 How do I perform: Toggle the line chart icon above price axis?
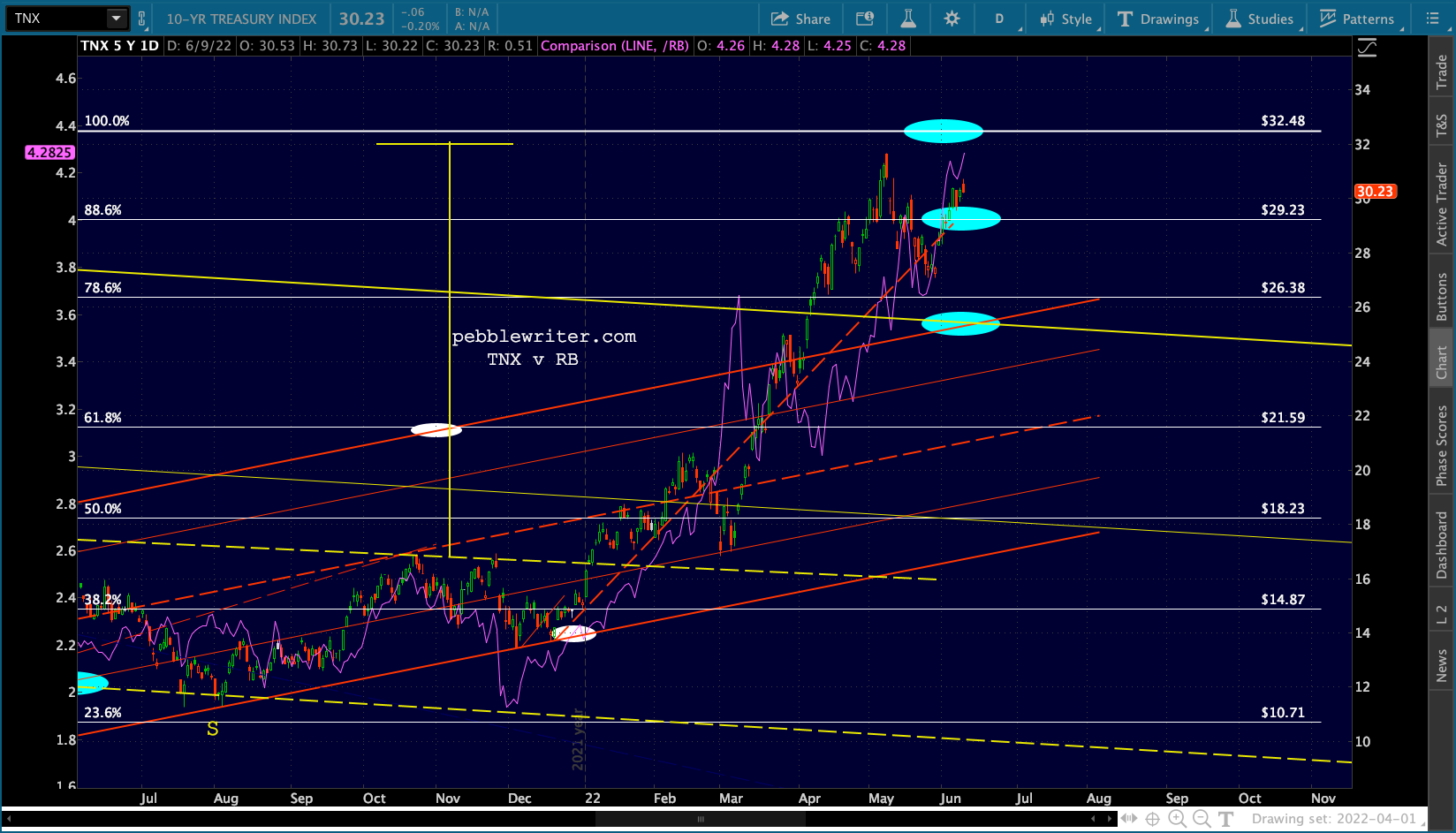coord(1367,48)
